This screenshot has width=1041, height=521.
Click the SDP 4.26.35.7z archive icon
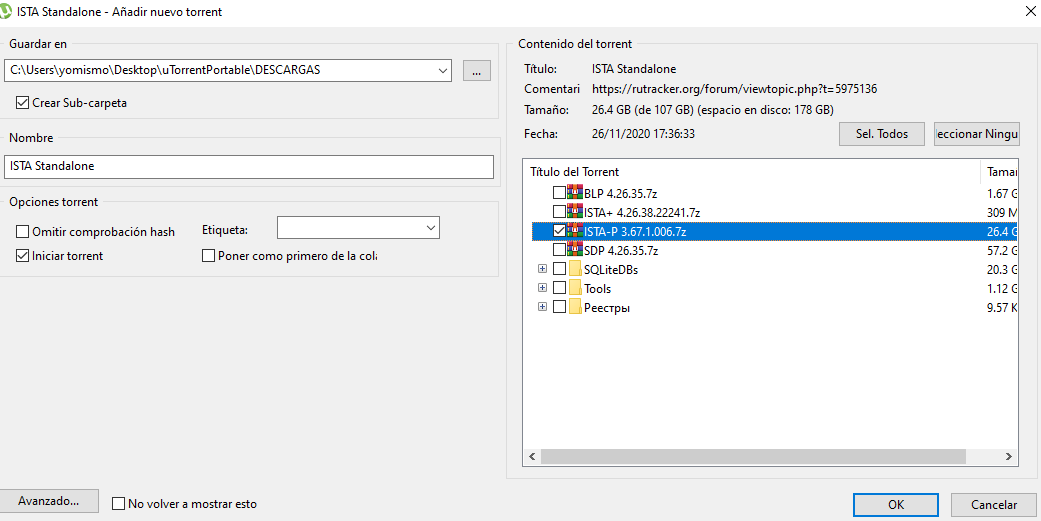(x=575, y=250)
